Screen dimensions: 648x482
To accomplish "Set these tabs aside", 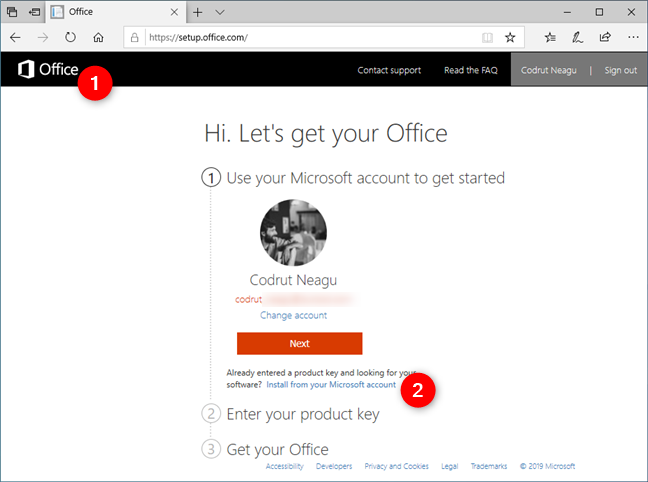I will pos(33,12).
